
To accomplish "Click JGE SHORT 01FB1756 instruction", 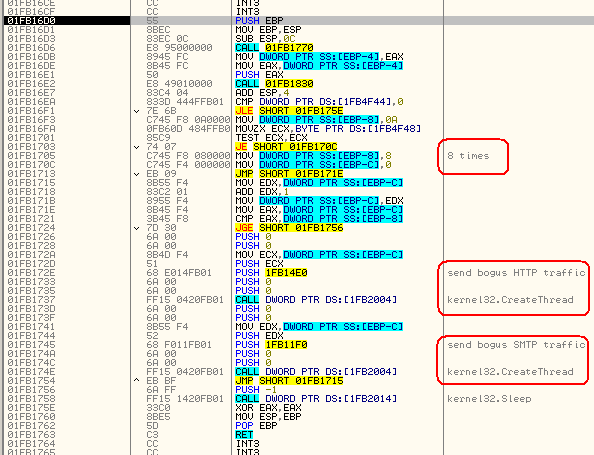I will coord(289,228).
